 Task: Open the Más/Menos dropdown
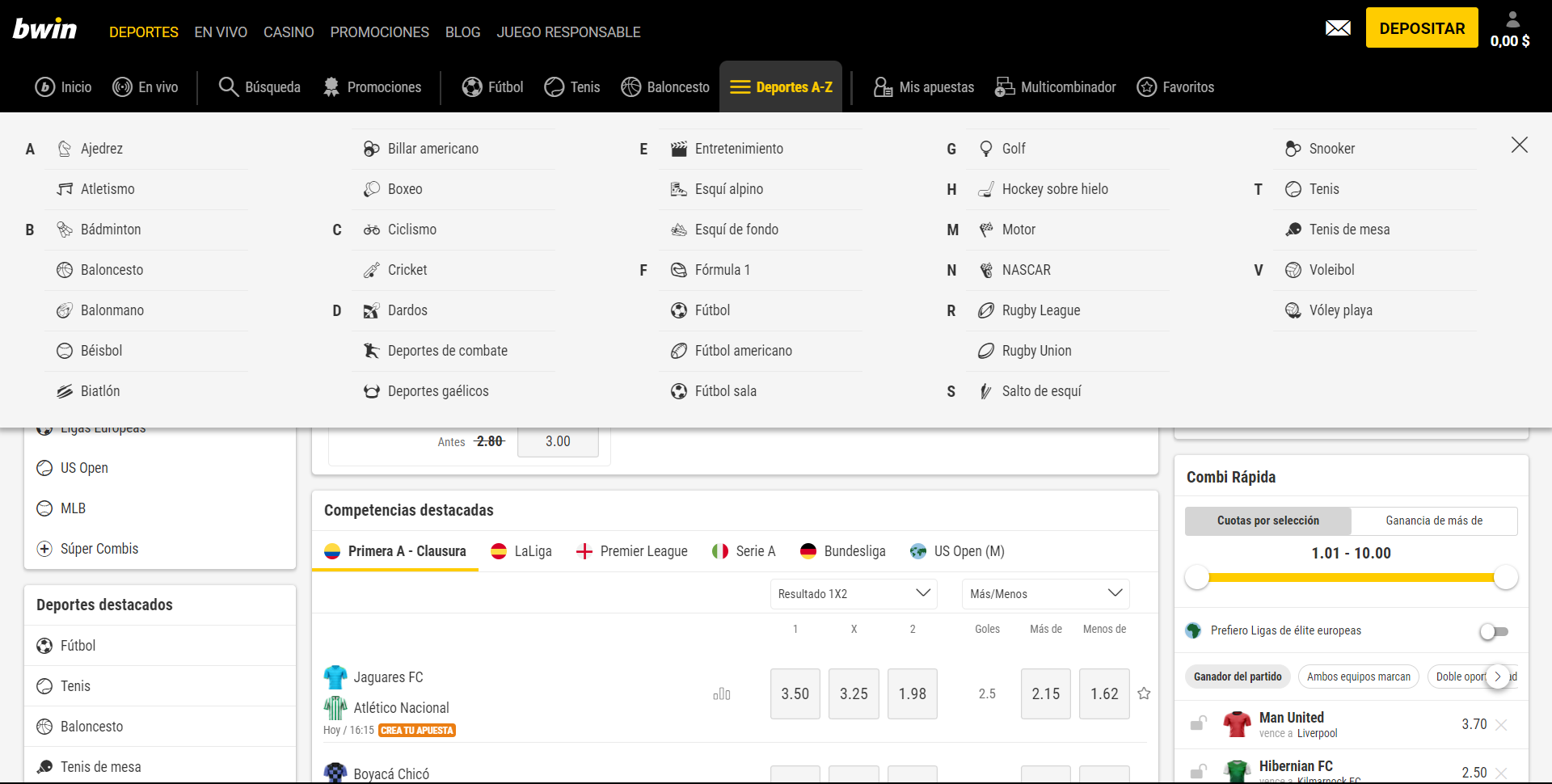click(x=1046, y=594)
